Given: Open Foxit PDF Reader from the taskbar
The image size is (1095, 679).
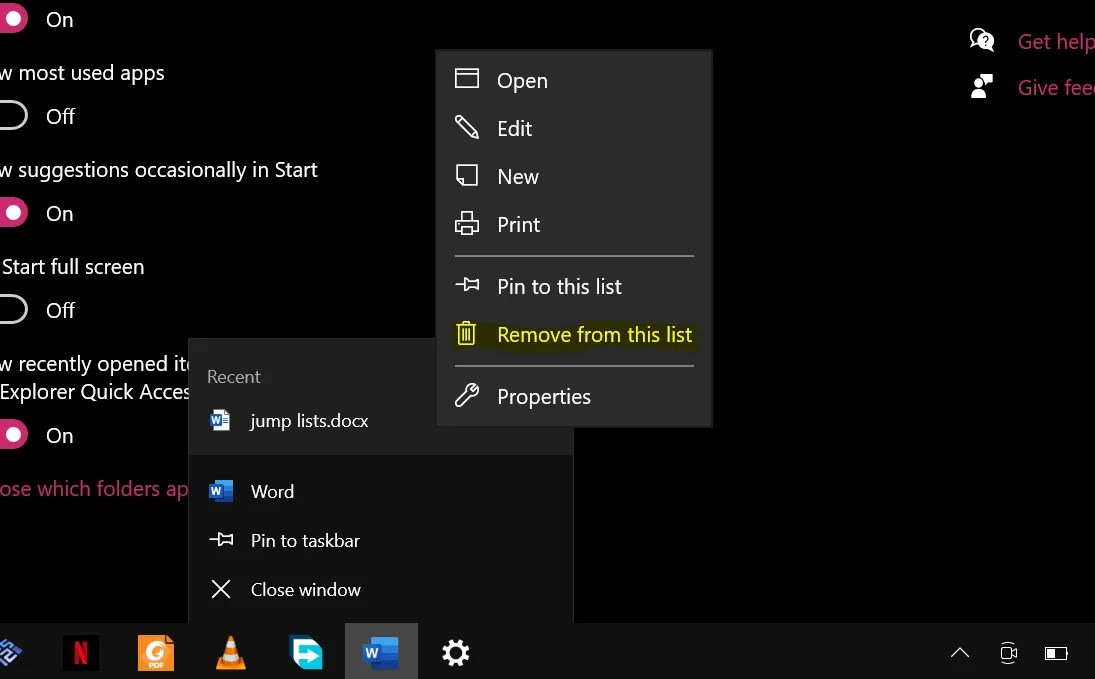Looking at the screenshot, I should (155, 652).
